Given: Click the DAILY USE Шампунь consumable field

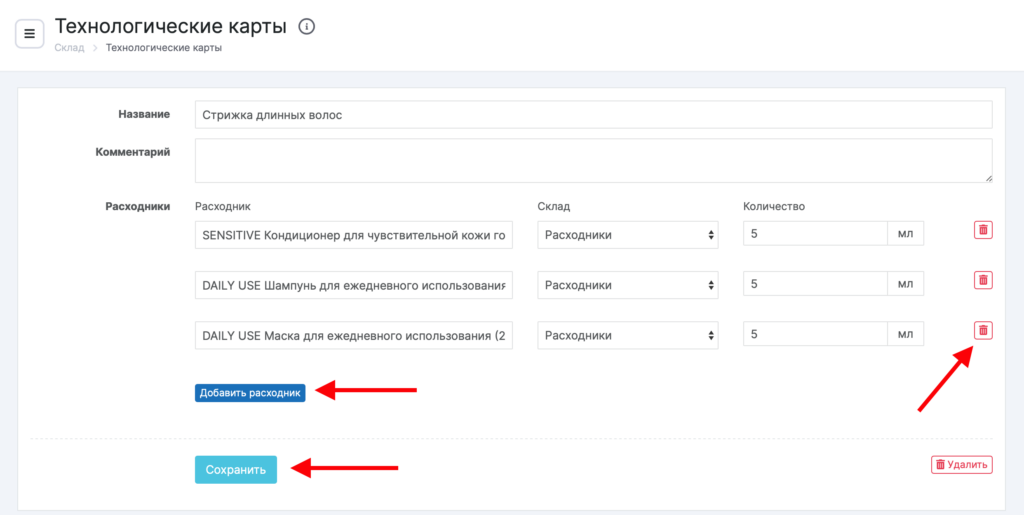Looking at the screenshot, I should [x=353, y=285].
